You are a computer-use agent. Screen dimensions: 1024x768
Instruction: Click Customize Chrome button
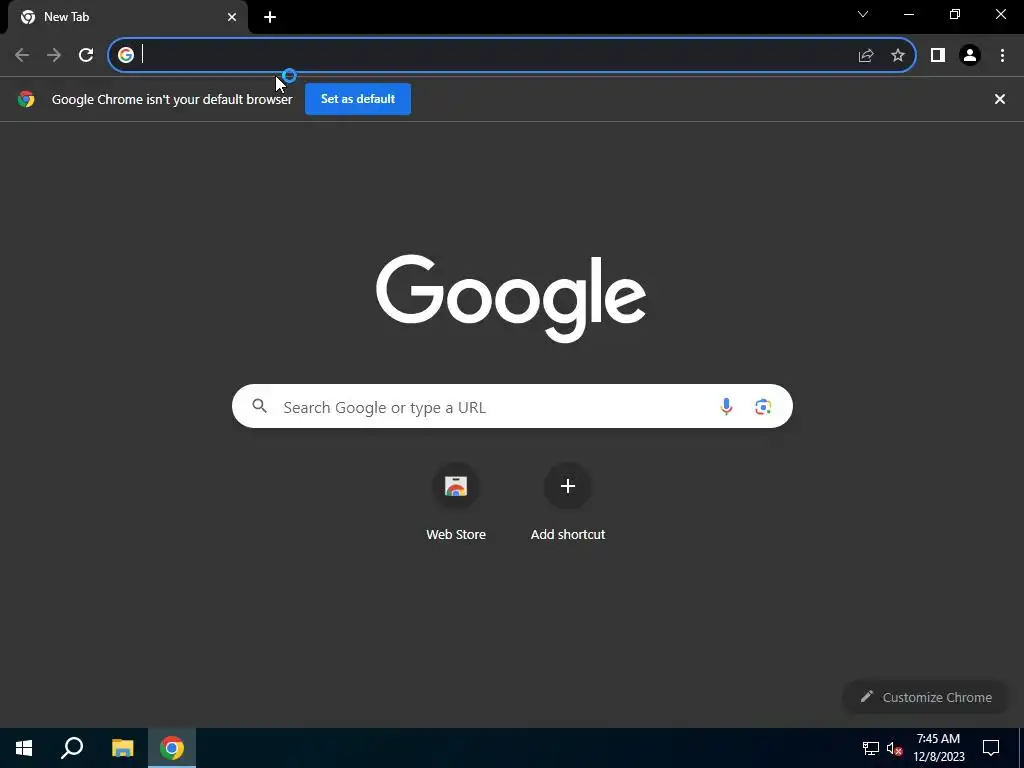tap(925, 697)
